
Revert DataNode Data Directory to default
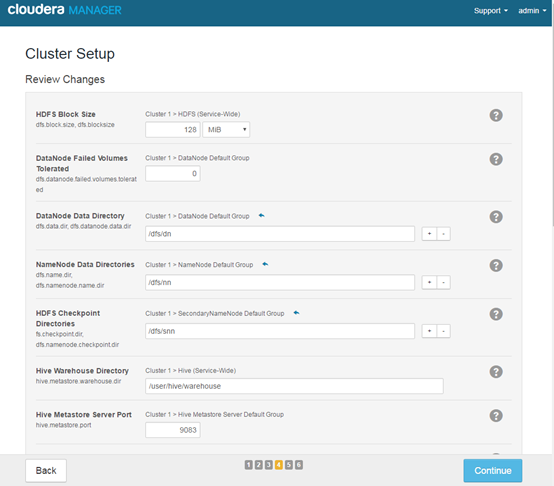(x=261, y=215)
